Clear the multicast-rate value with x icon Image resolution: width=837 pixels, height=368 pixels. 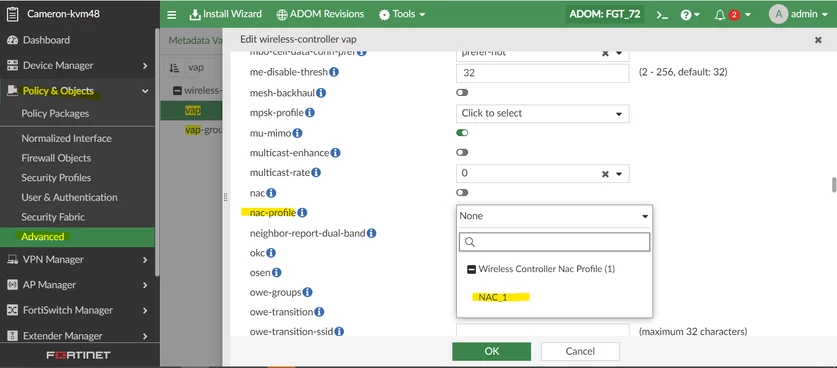pos(605,174)
